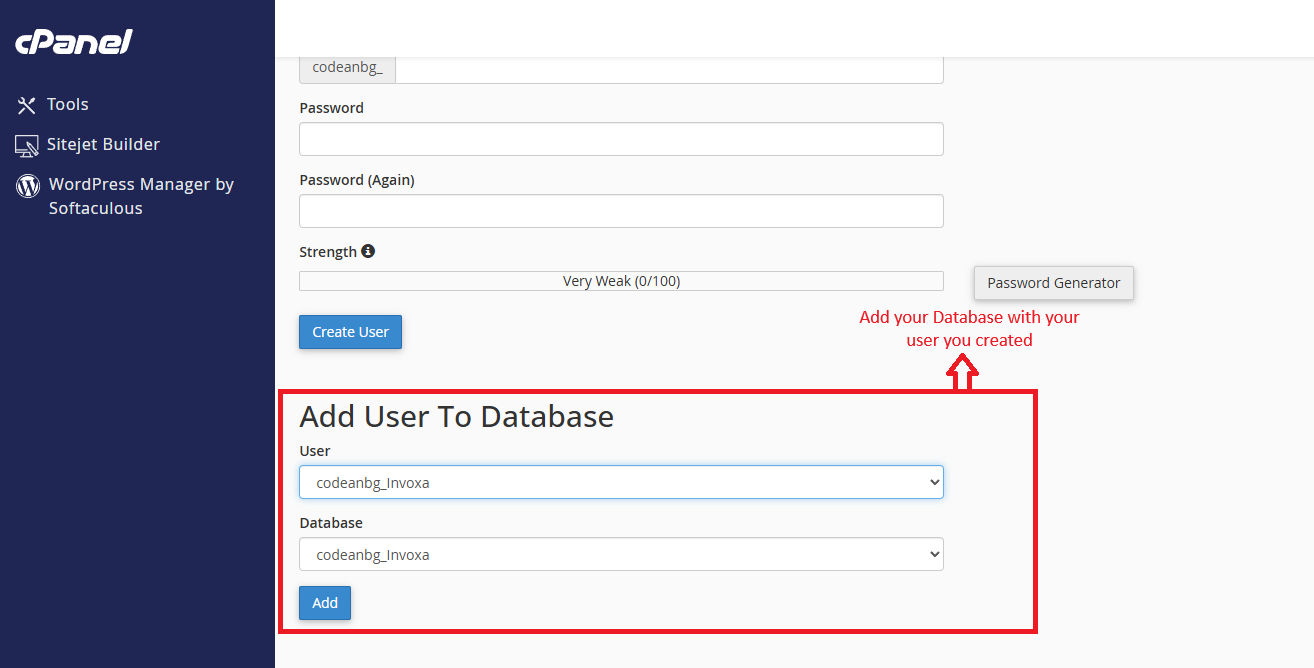
Task: Click the Very Weak strength progress bar
Action: (620, 280)
